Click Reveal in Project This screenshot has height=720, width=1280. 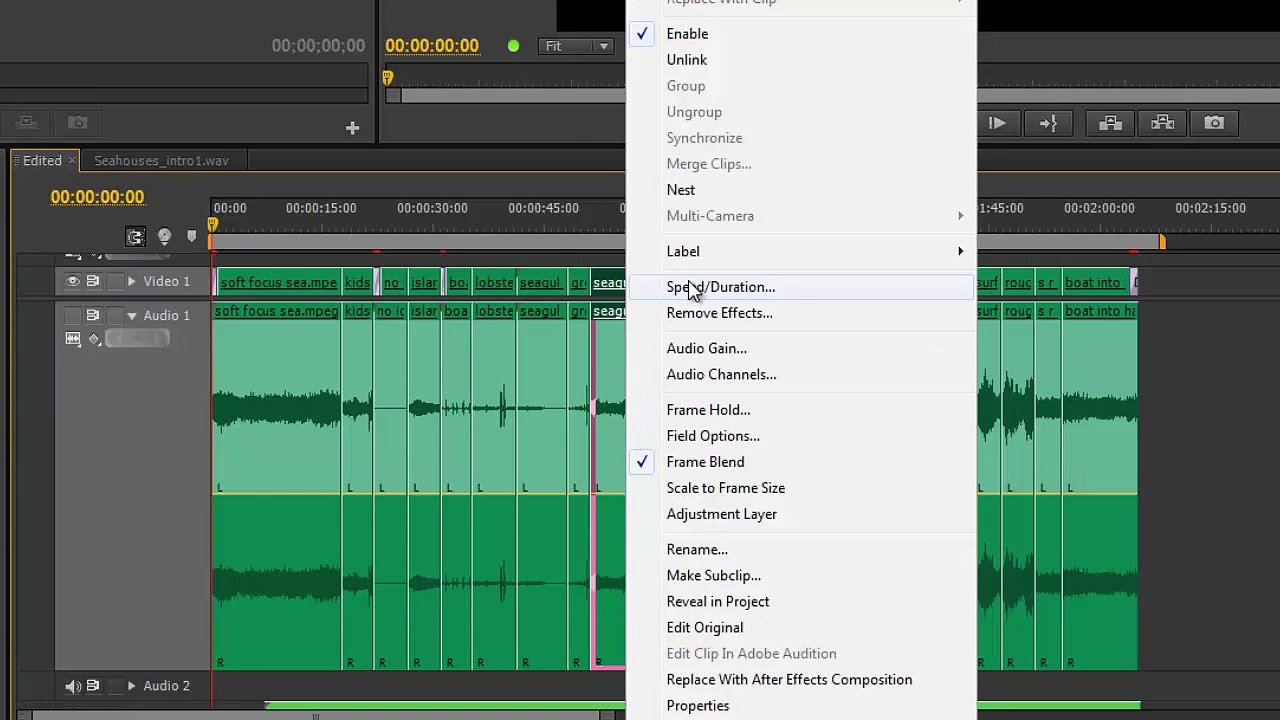click(x=800, y=602)
